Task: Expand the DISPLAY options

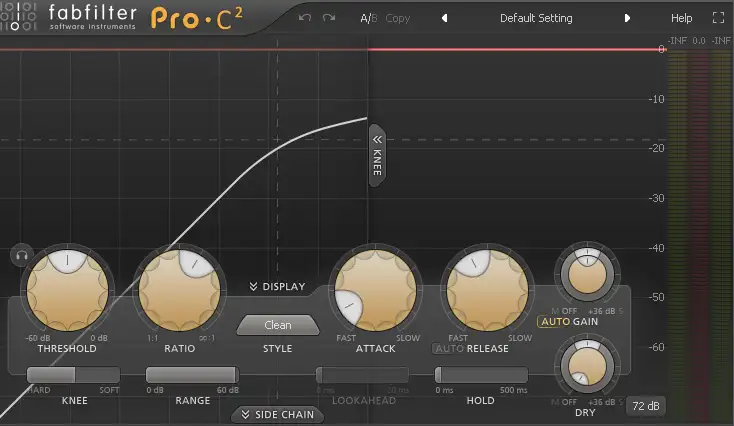Action: click(x=277, y=286)
